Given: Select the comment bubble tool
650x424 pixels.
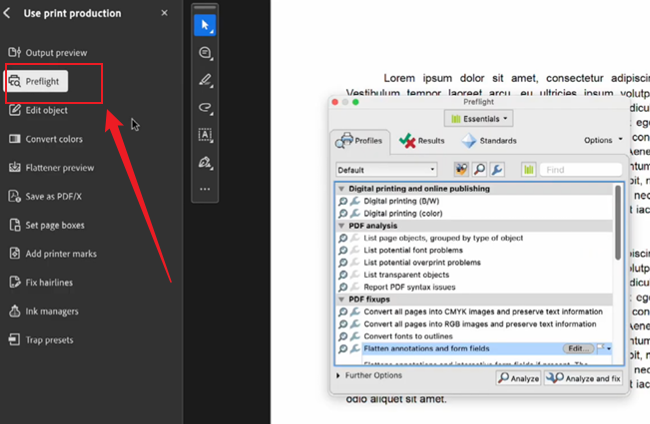Looking at the screenshot, I should [205, 53].
